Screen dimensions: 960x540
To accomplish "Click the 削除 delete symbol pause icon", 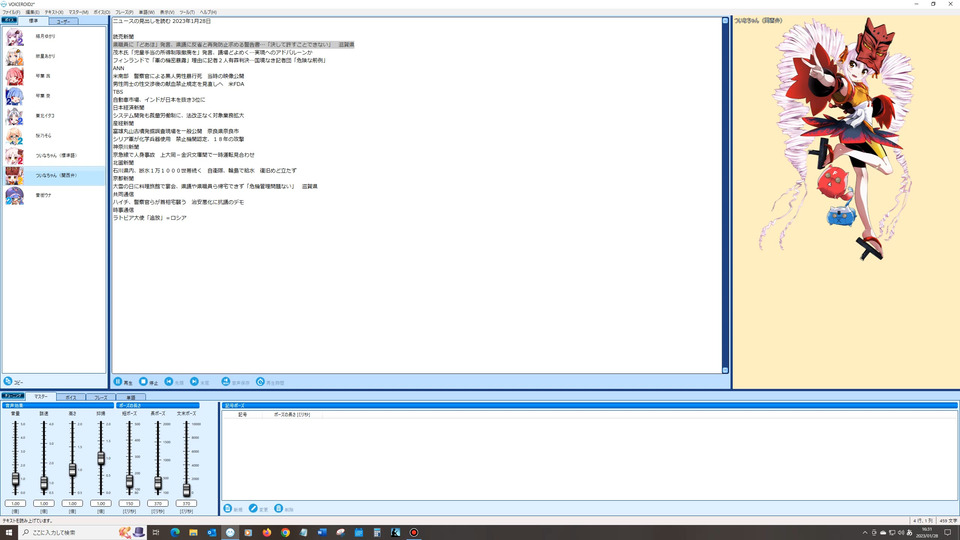I will (279, 508).
